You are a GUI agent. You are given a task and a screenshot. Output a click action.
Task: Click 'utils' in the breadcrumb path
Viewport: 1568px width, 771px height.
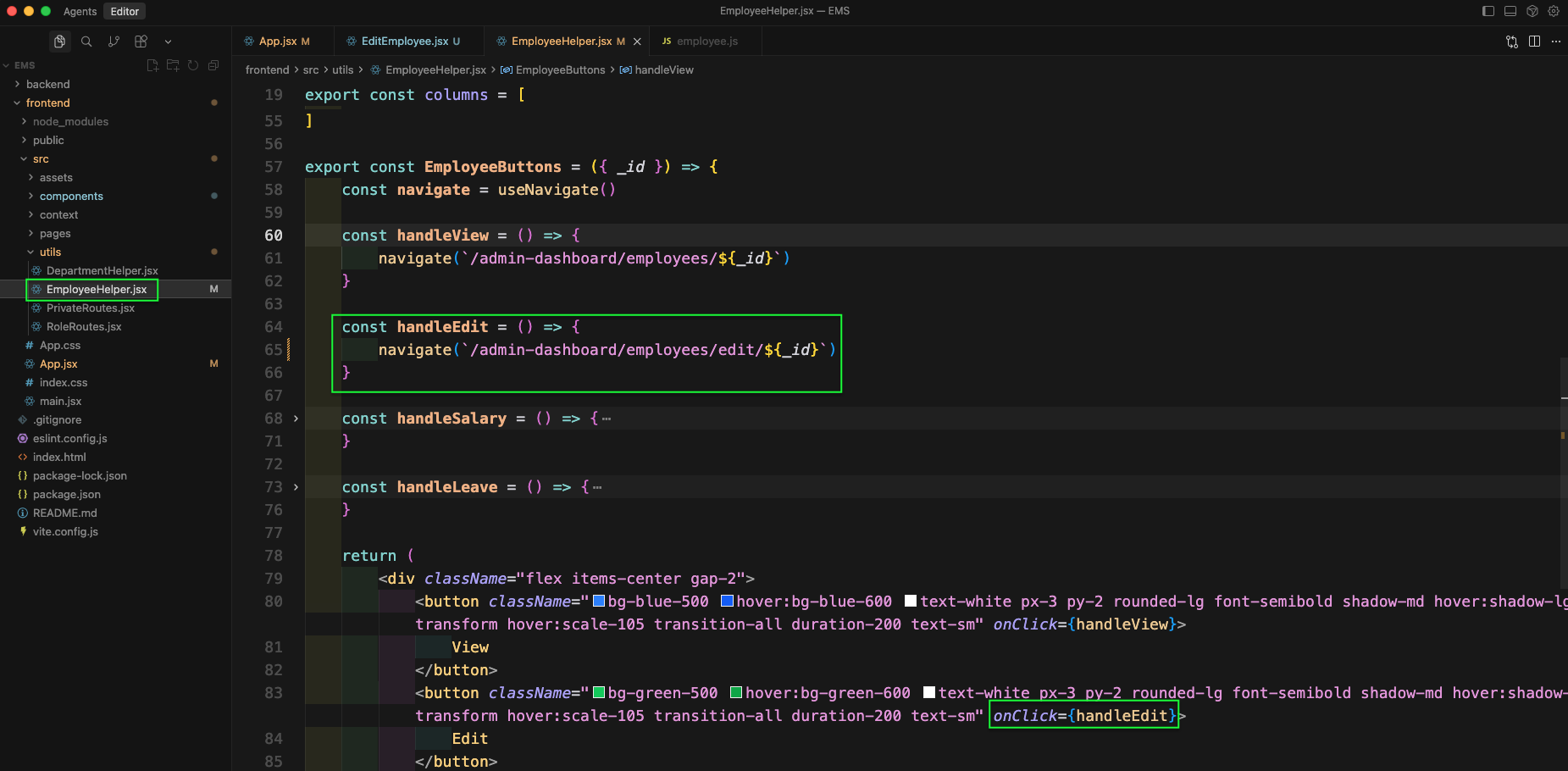[343, 70]
